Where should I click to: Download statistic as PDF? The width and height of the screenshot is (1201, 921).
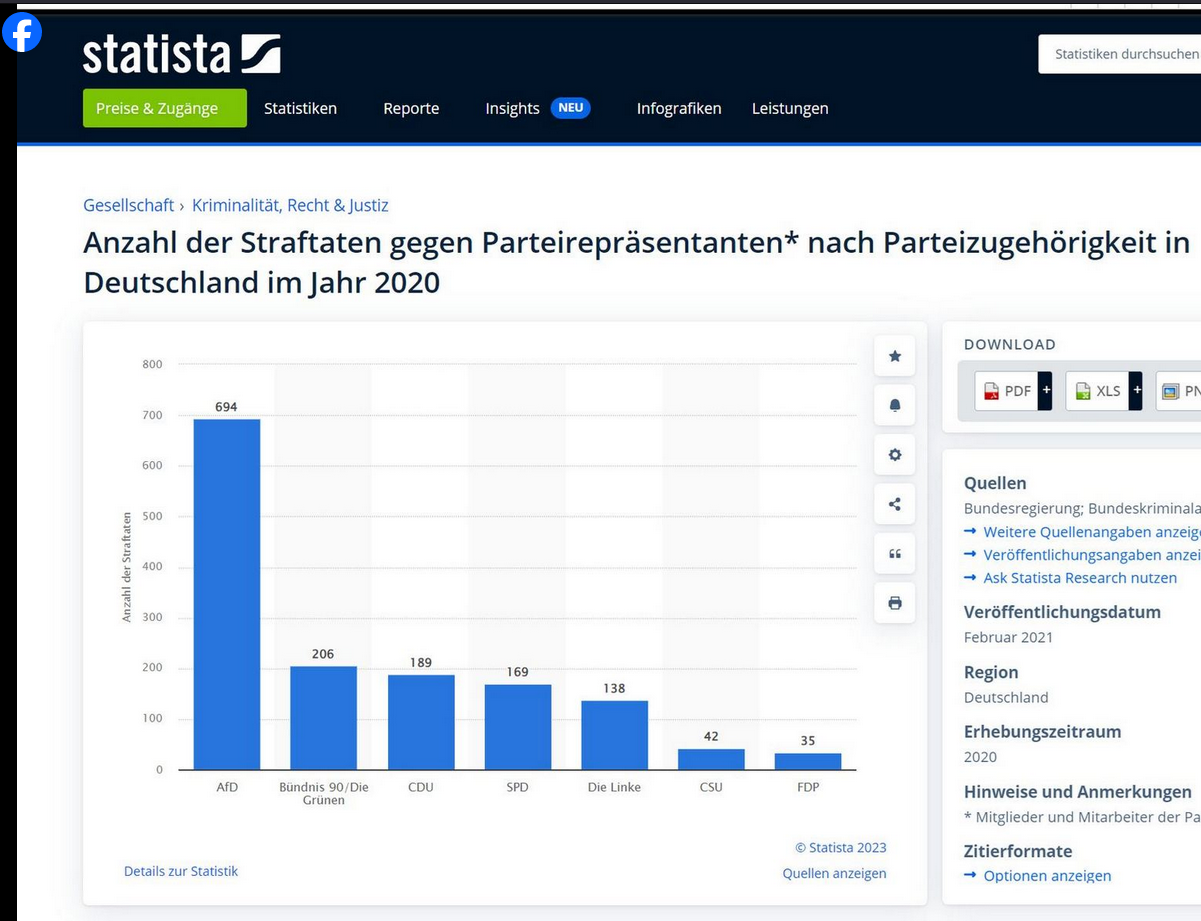pos(1007,391)
